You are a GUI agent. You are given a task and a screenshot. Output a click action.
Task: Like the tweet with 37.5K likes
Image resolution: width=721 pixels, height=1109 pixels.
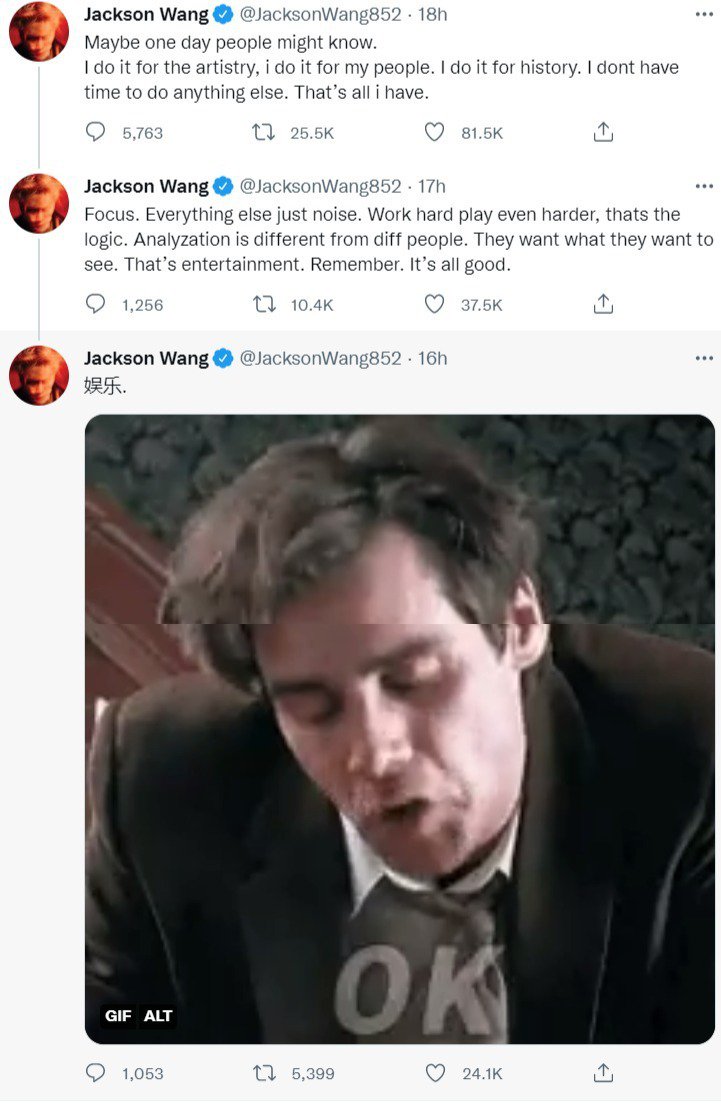[434, 304]
